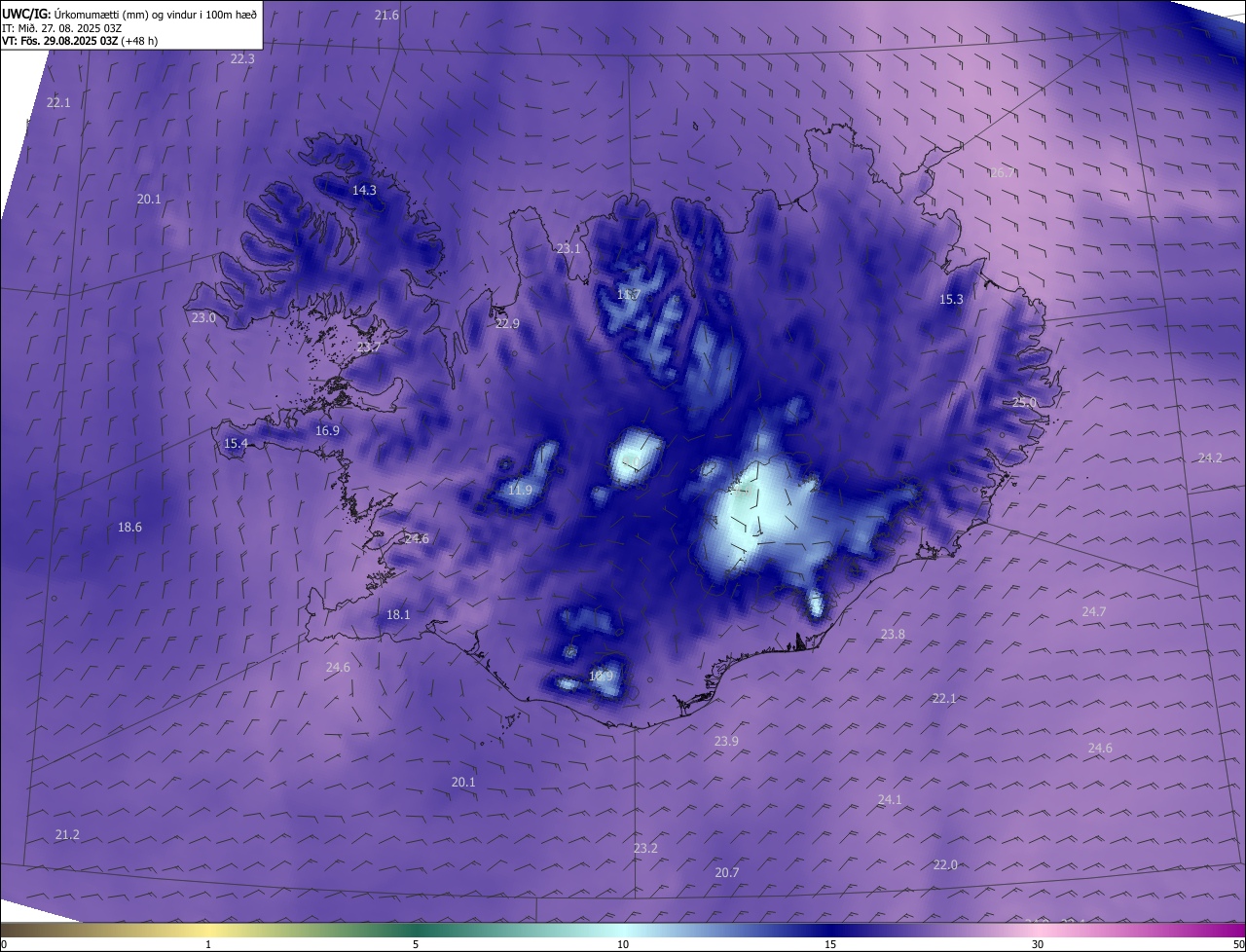Click the 25.0 value label
Image resolution: width=1246 pixels, height=952 pixels.
1024,402
